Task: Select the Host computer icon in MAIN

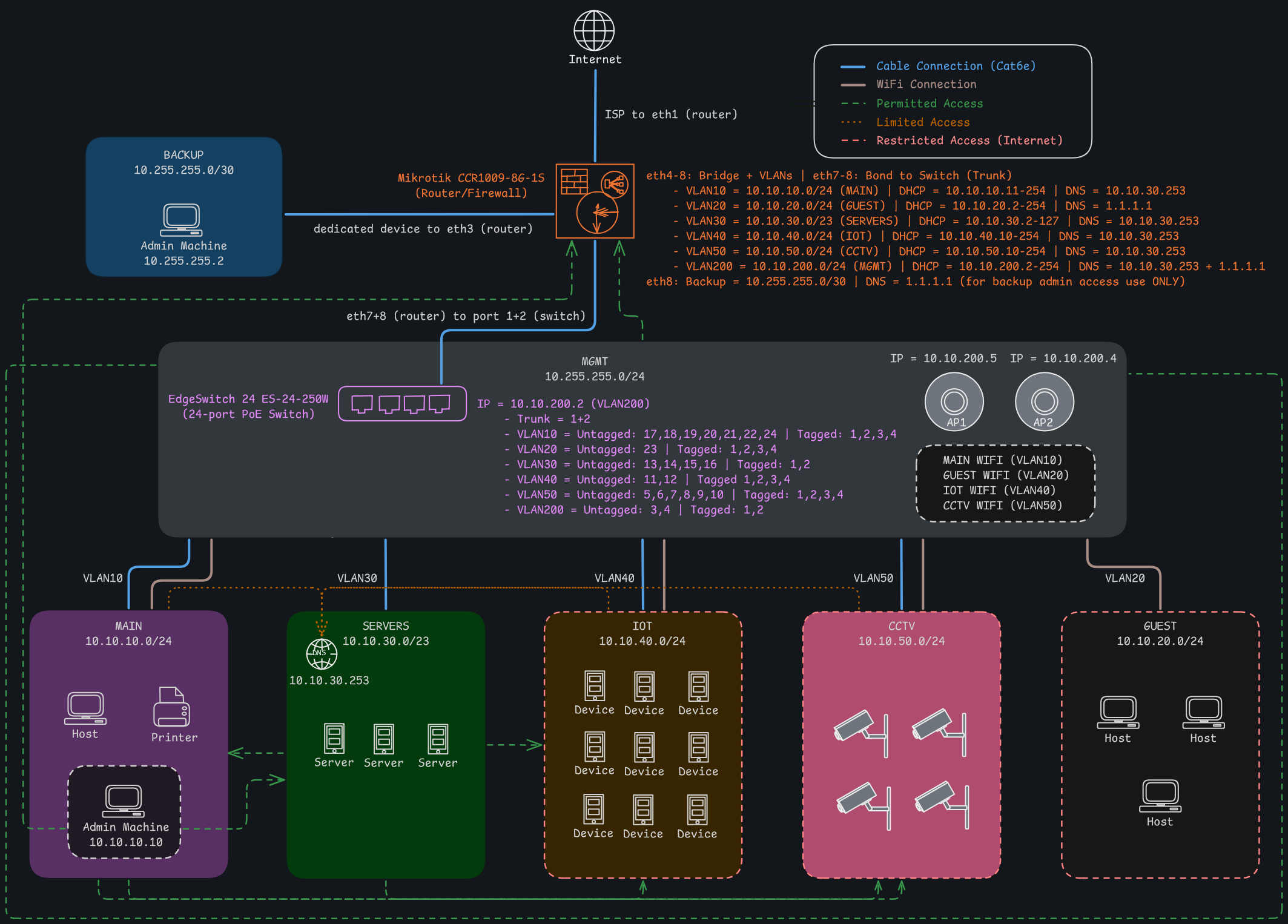Action: [x=85, y=708]
